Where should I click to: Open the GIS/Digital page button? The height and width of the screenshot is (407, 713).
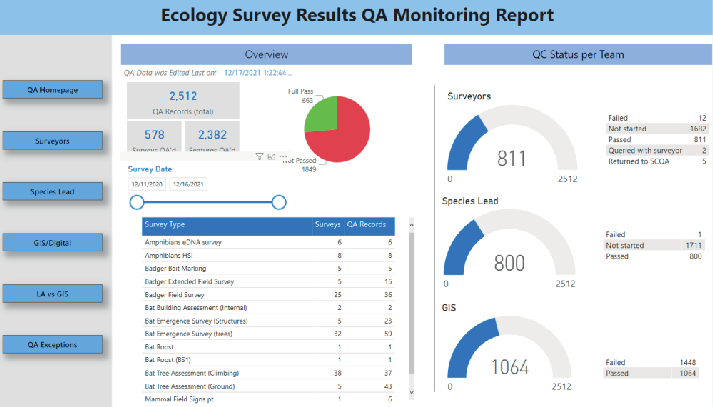[53, 242]
